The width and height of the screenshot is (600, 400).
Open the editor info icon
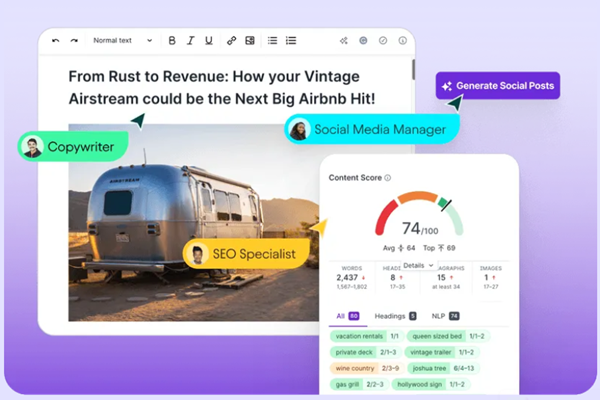tap(403, 41)
